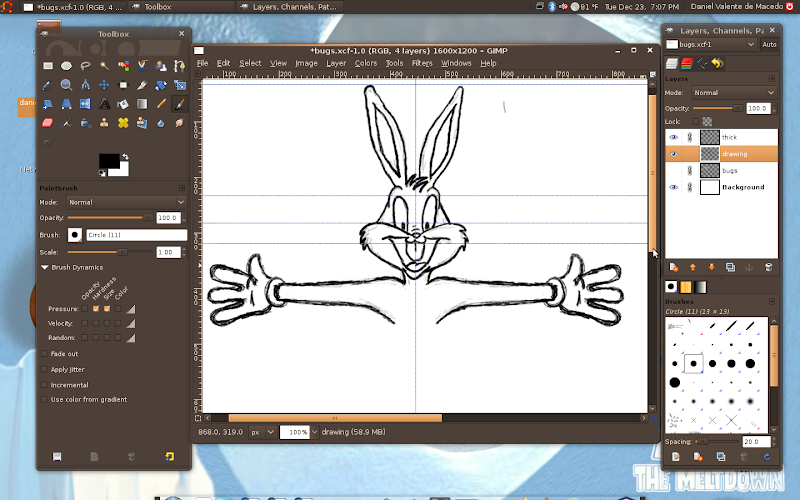
Task: Click the black foreground color swatch
Action: click(x=109, y=161)
